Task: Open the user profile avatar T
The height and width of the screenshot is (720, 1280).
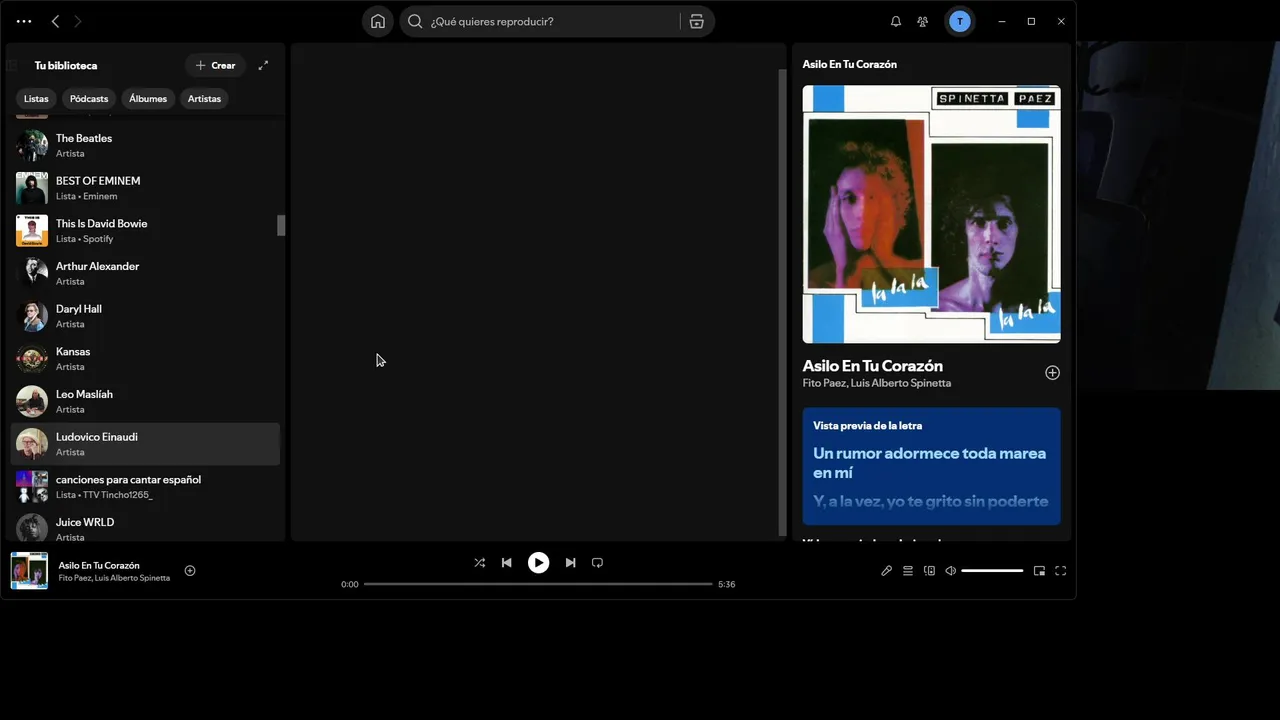Action: 960,21
